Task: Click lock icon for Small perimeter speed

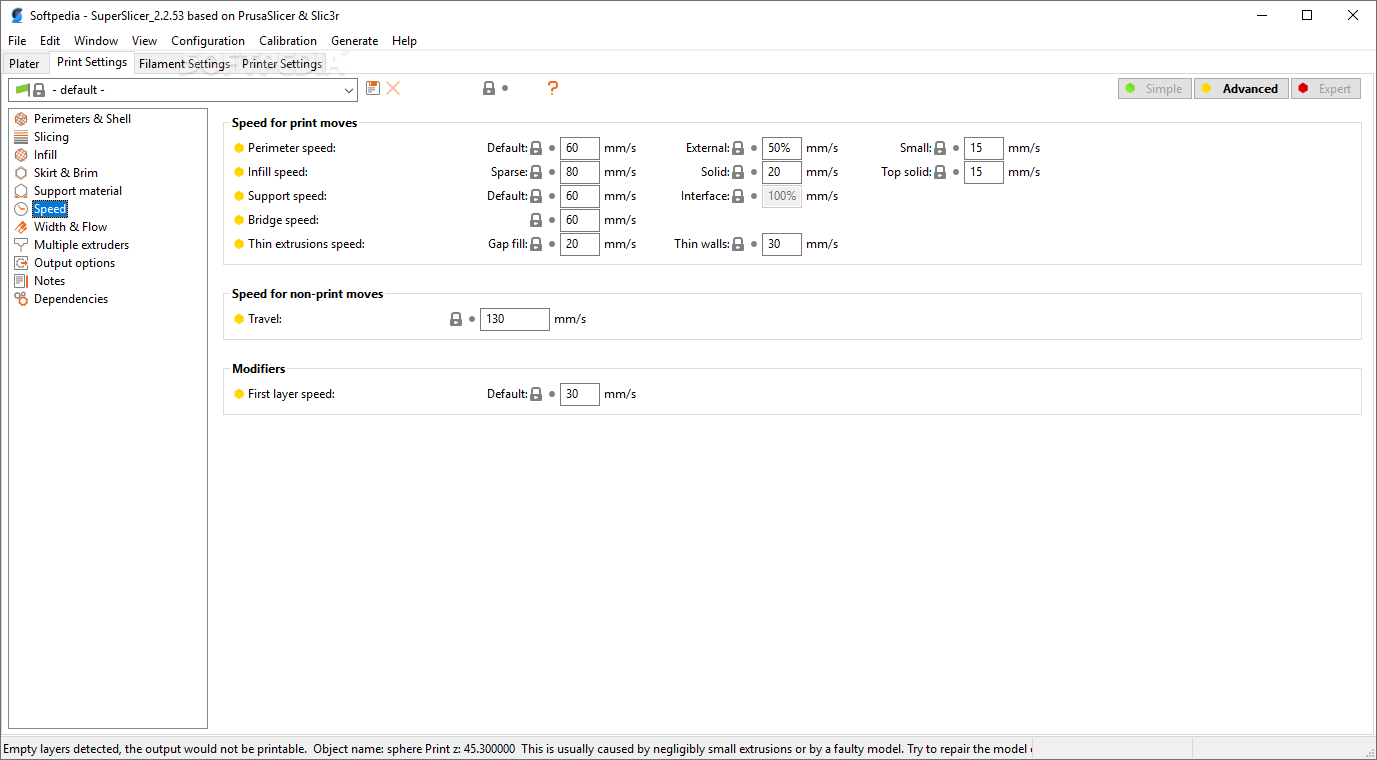Action: [940, 148]
